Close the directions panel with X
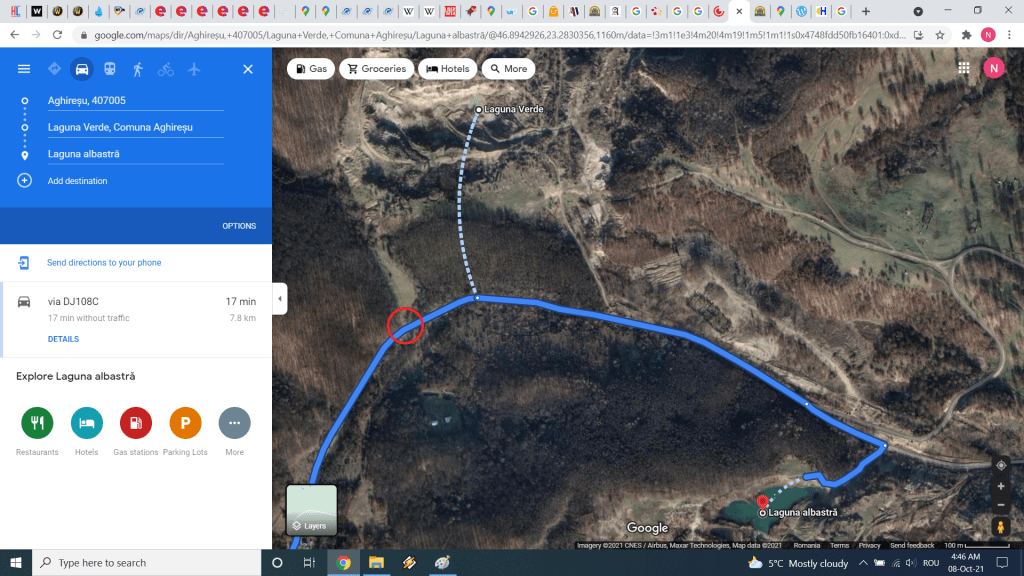 [x=248, y=69]
